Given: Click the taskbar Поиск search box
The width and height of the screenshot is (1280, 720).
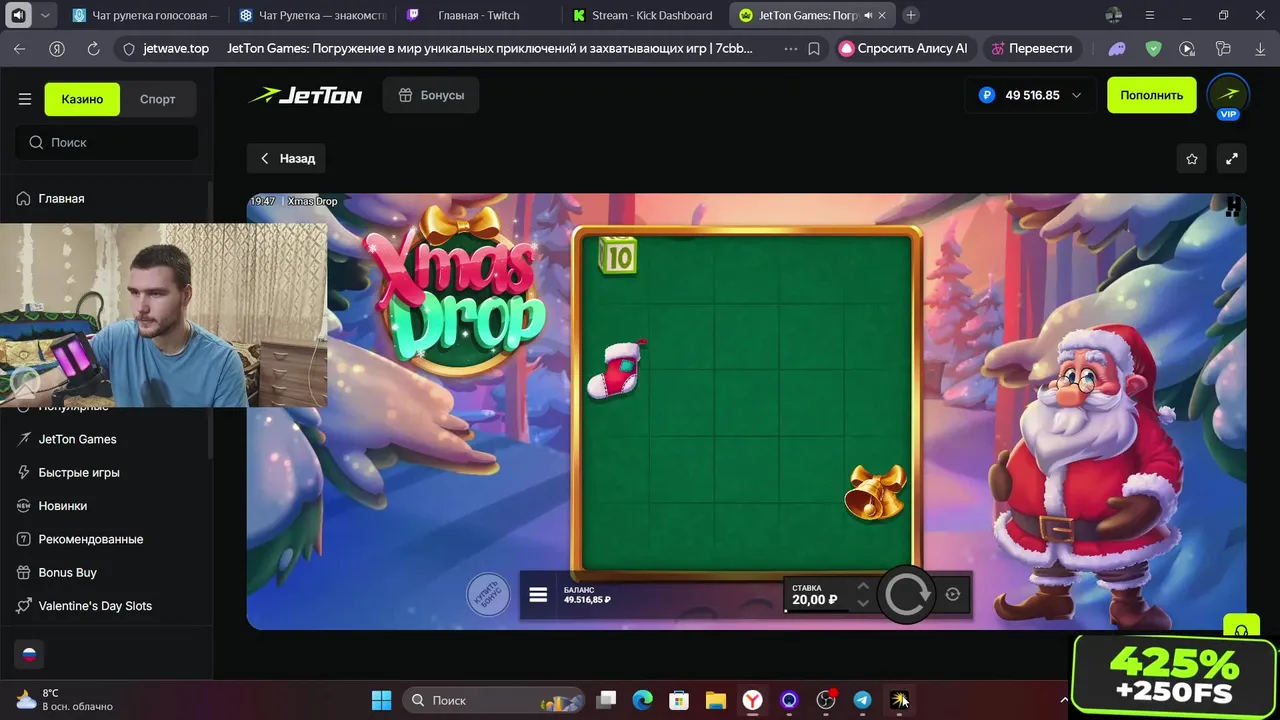Looking at the screenshot, I should 494,700.
